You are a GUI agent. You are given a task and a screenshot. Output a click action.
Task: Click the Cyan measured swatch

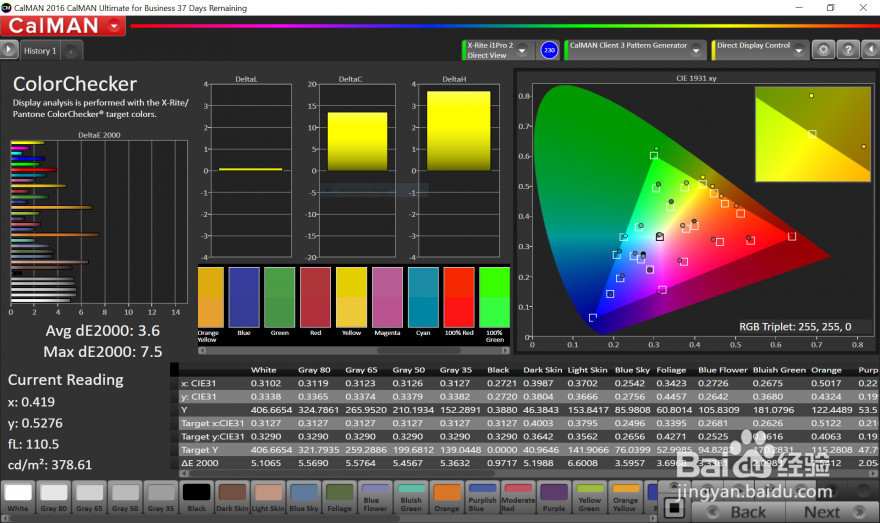(x=423, y=297)
